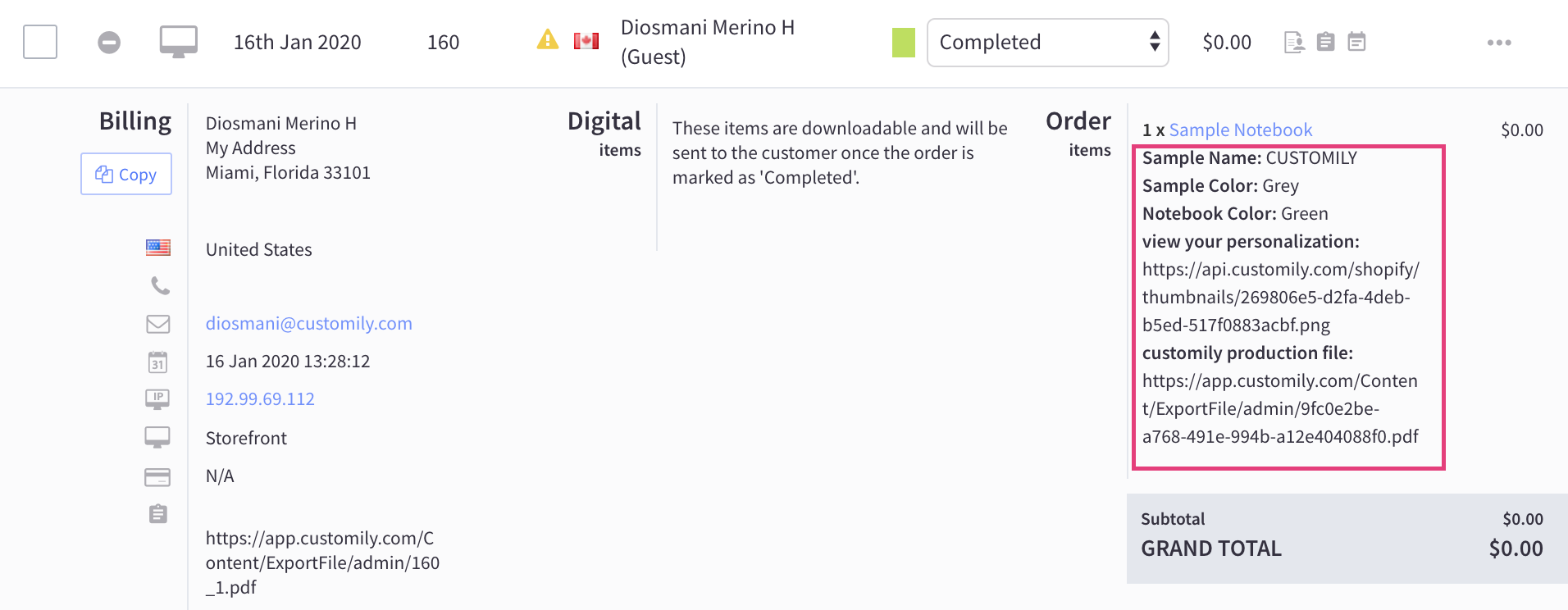1568x610 pixels.
Task: Click the customer name Diosmani Merino H
Action: pos(707,28)
